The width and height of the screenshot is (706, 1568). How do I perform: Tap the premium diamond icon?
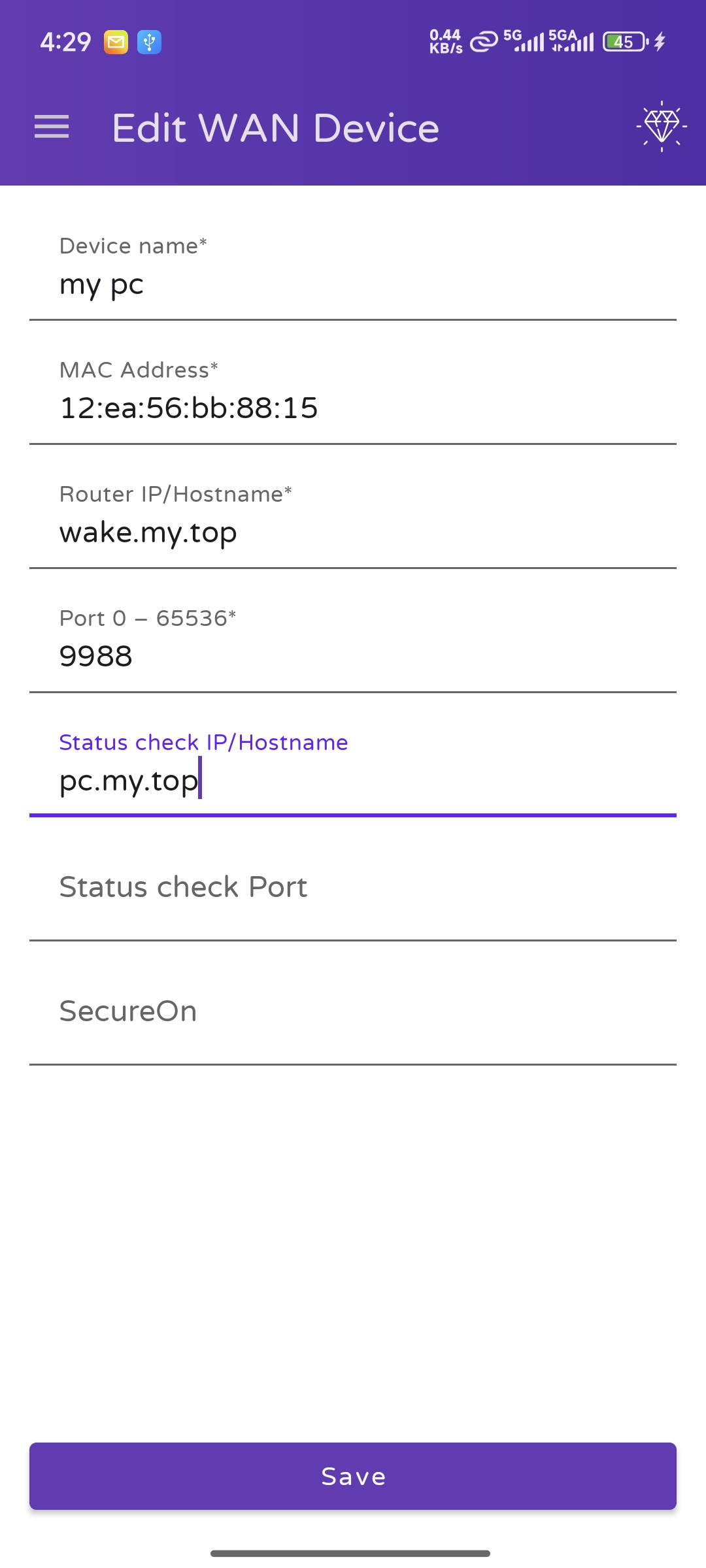point(661,125)
